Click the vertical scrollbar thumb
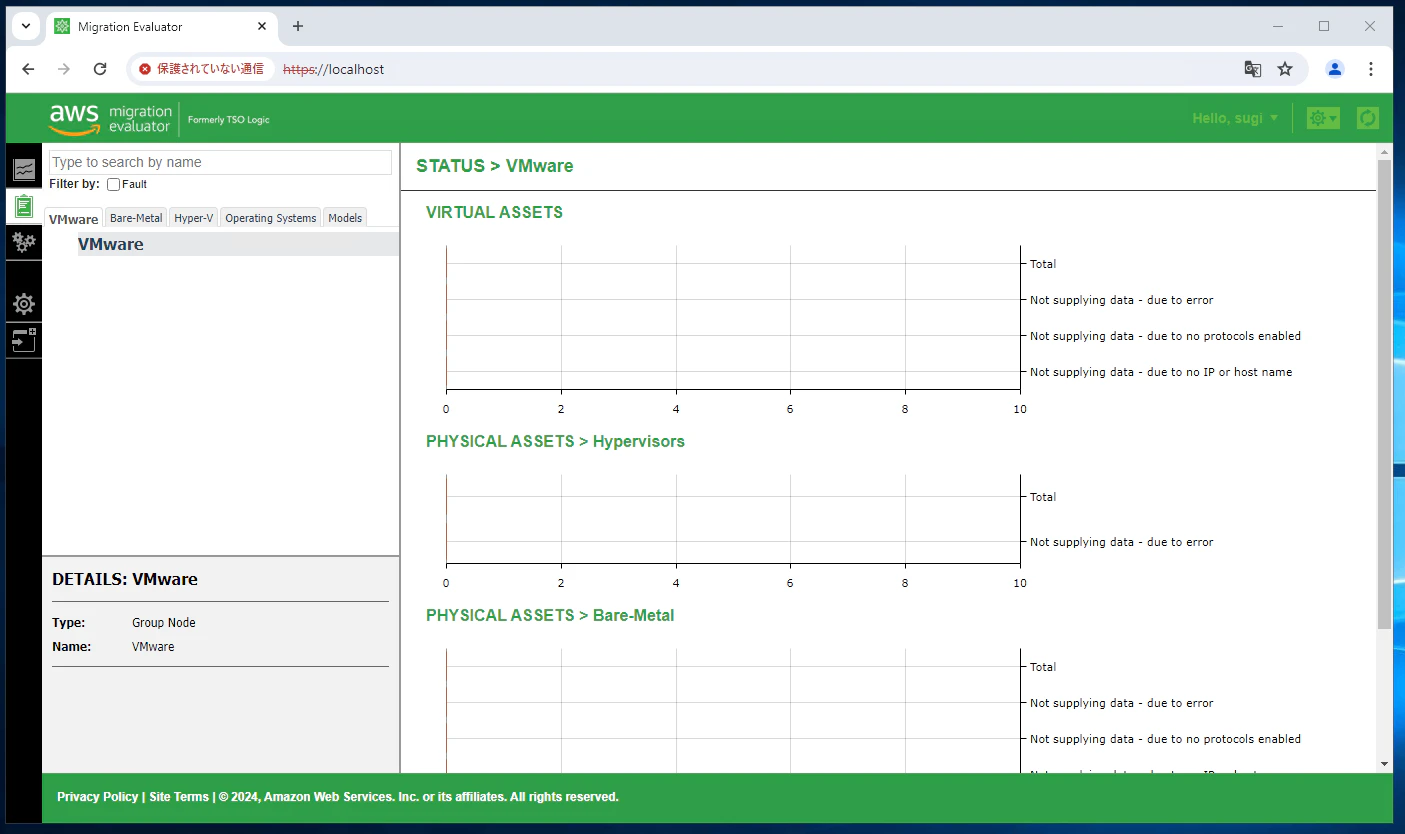Screen dimensions: 1405x834 pos(1384,394)
